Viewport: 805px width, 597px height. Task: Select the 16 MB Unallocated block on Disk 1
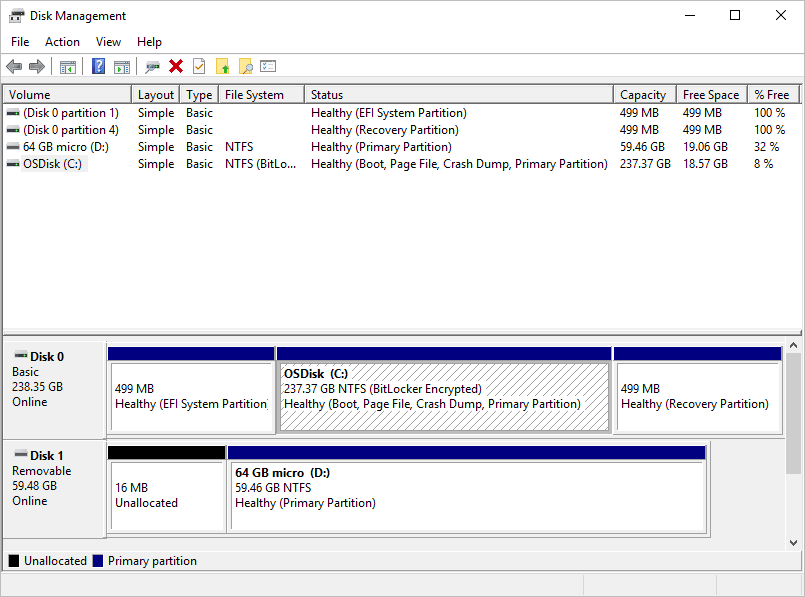166,489
